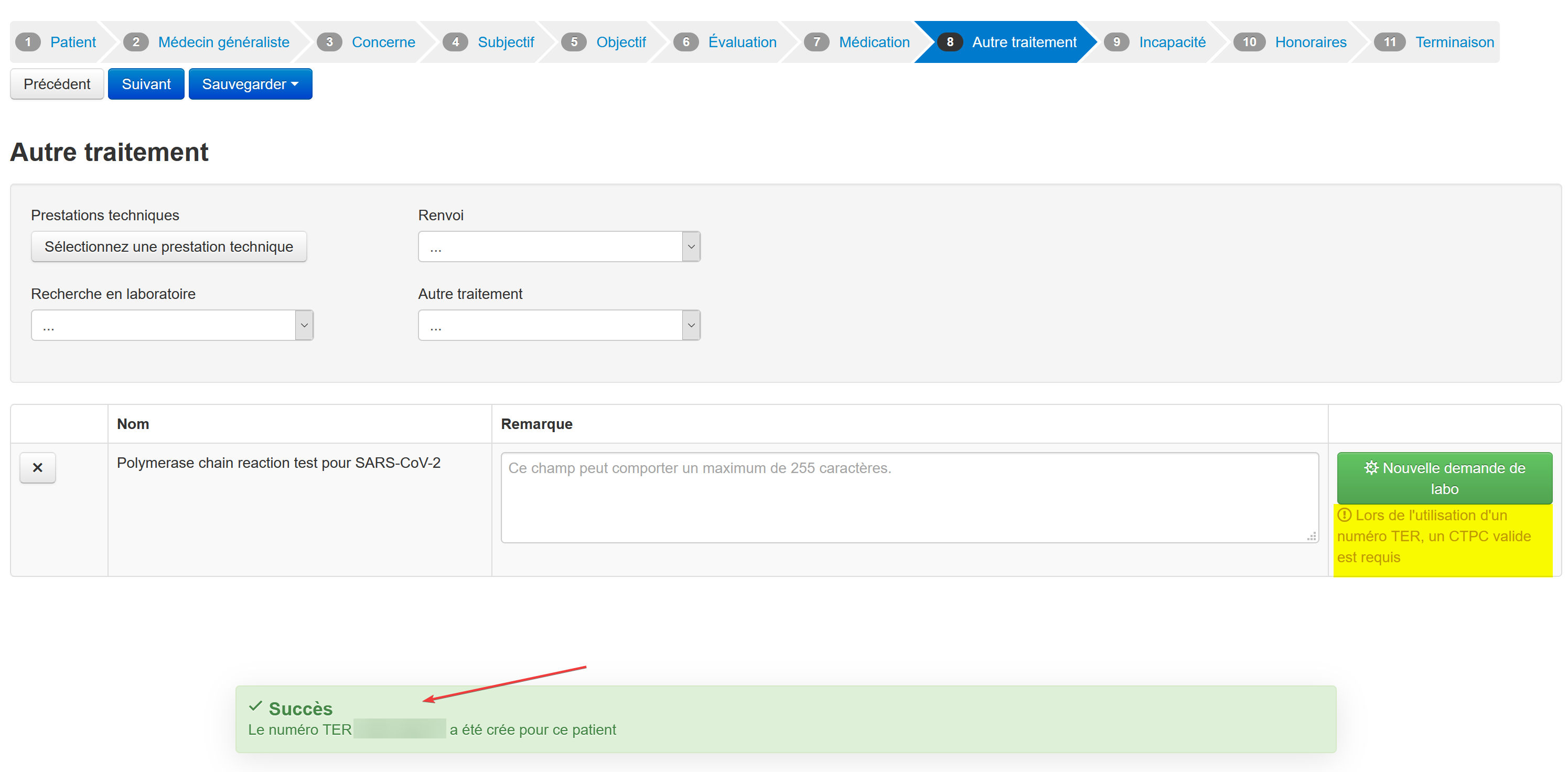The width and height of the screenshot is (1568, 772).
Task: Switch to the Incapacité step
Action: pos(1171,42)
